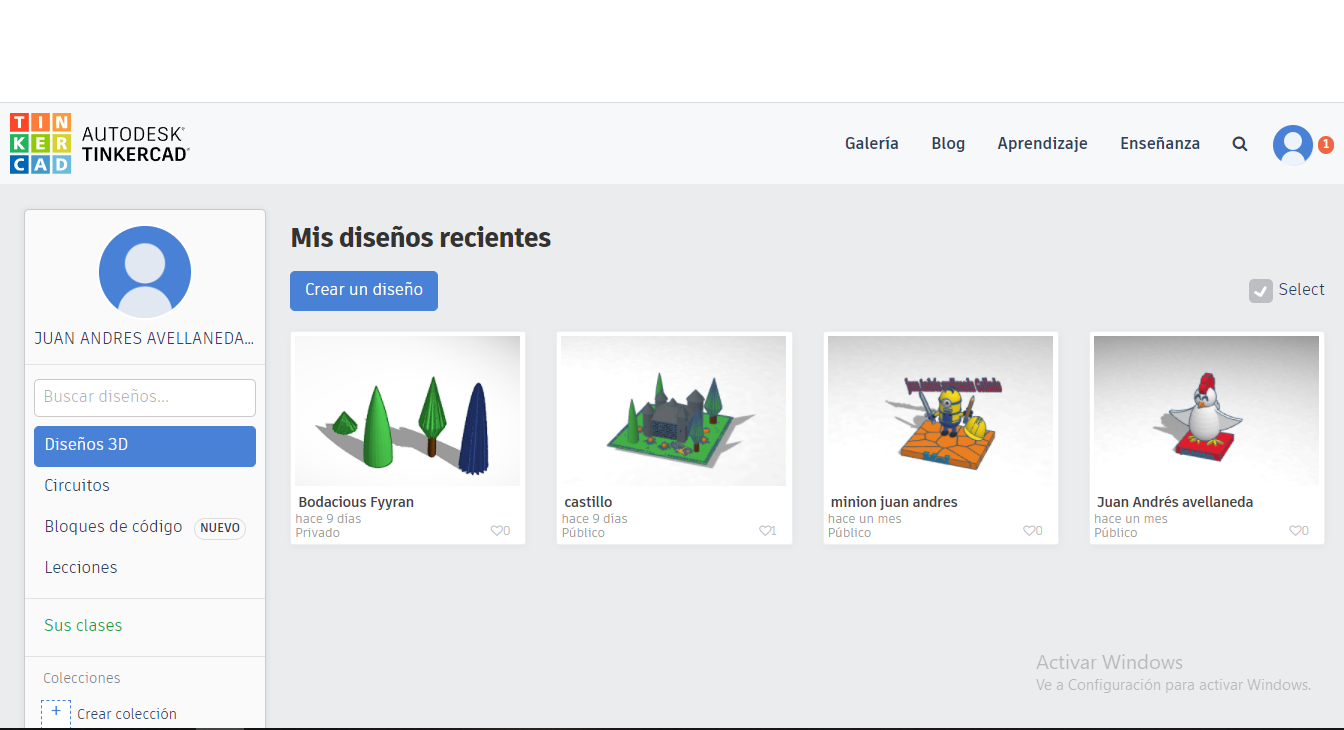The width and height of the screenshot is (1344, 730).
Task: Click the Privado label on Bodacious Fyyran
Action: [x=318, y=533]
